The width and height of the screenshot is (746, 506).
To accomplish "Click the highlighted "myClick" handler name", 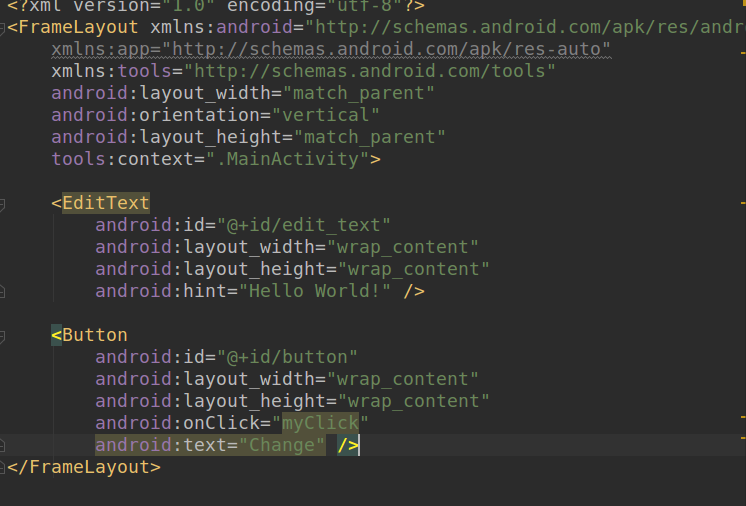I will tap(321, 423).
